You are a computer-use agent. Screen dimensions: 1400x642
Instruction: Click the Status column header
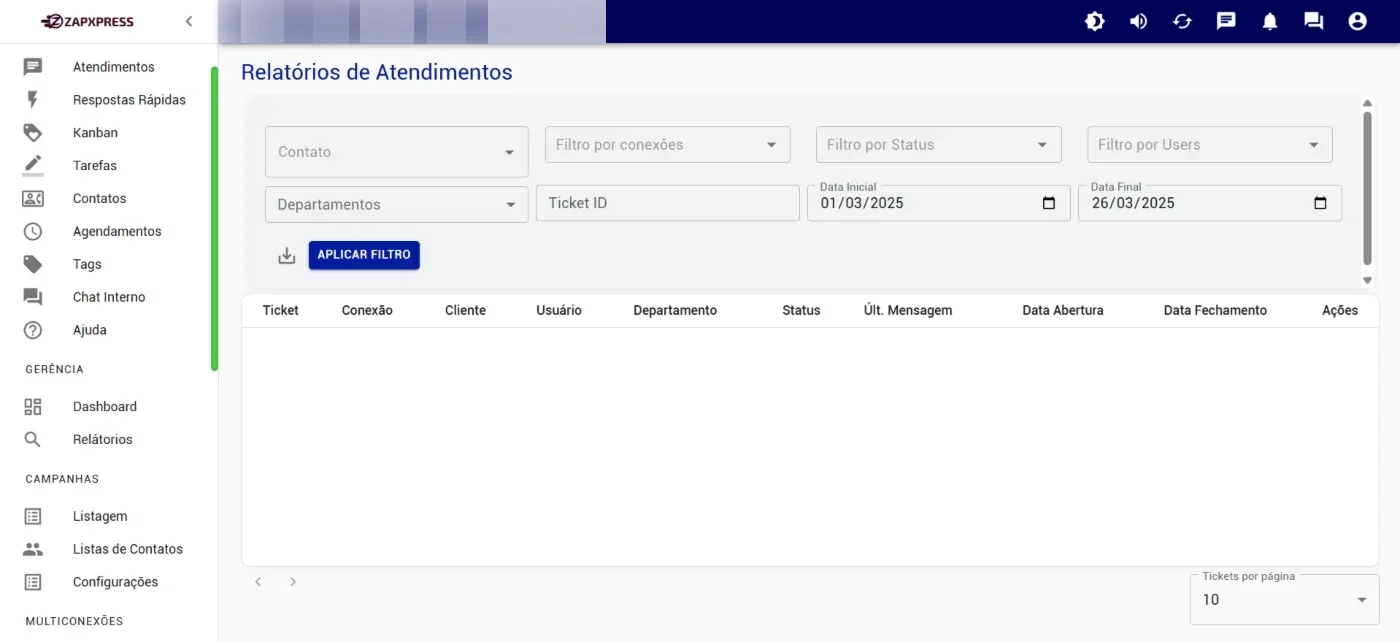[x=801, y=311]
